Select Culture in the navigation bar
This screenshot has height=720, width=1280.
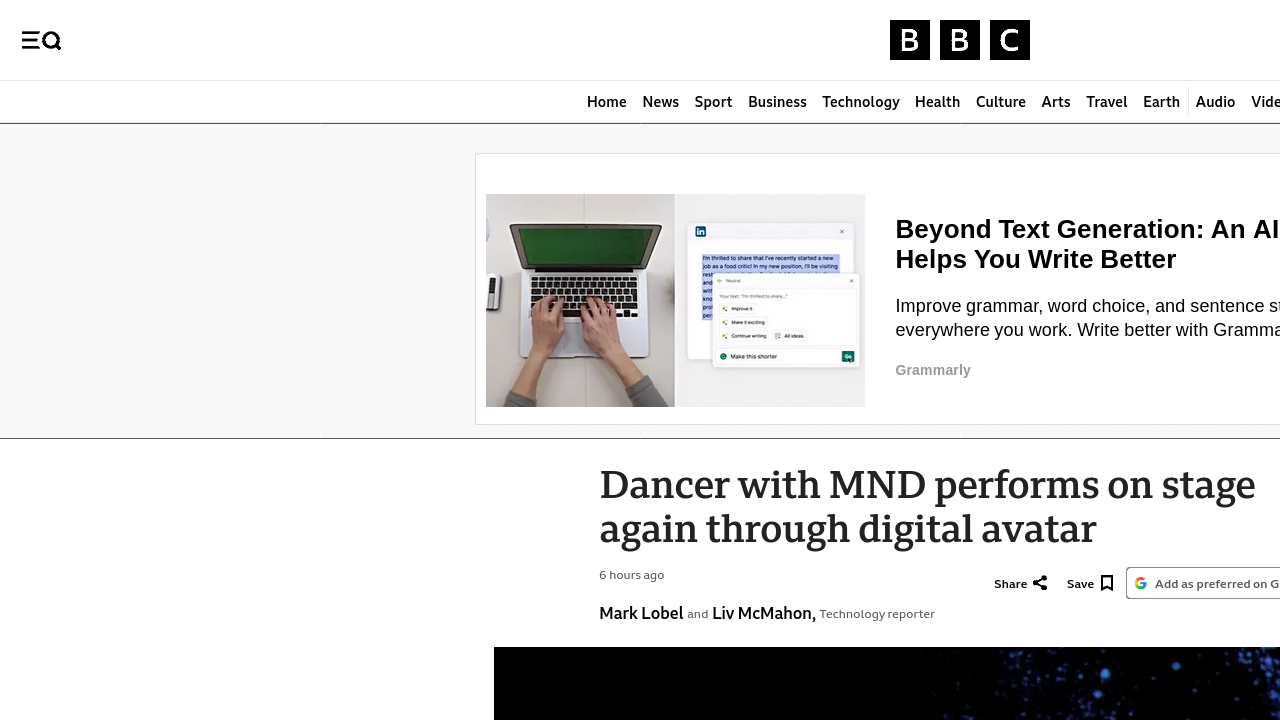point(1000,102)
